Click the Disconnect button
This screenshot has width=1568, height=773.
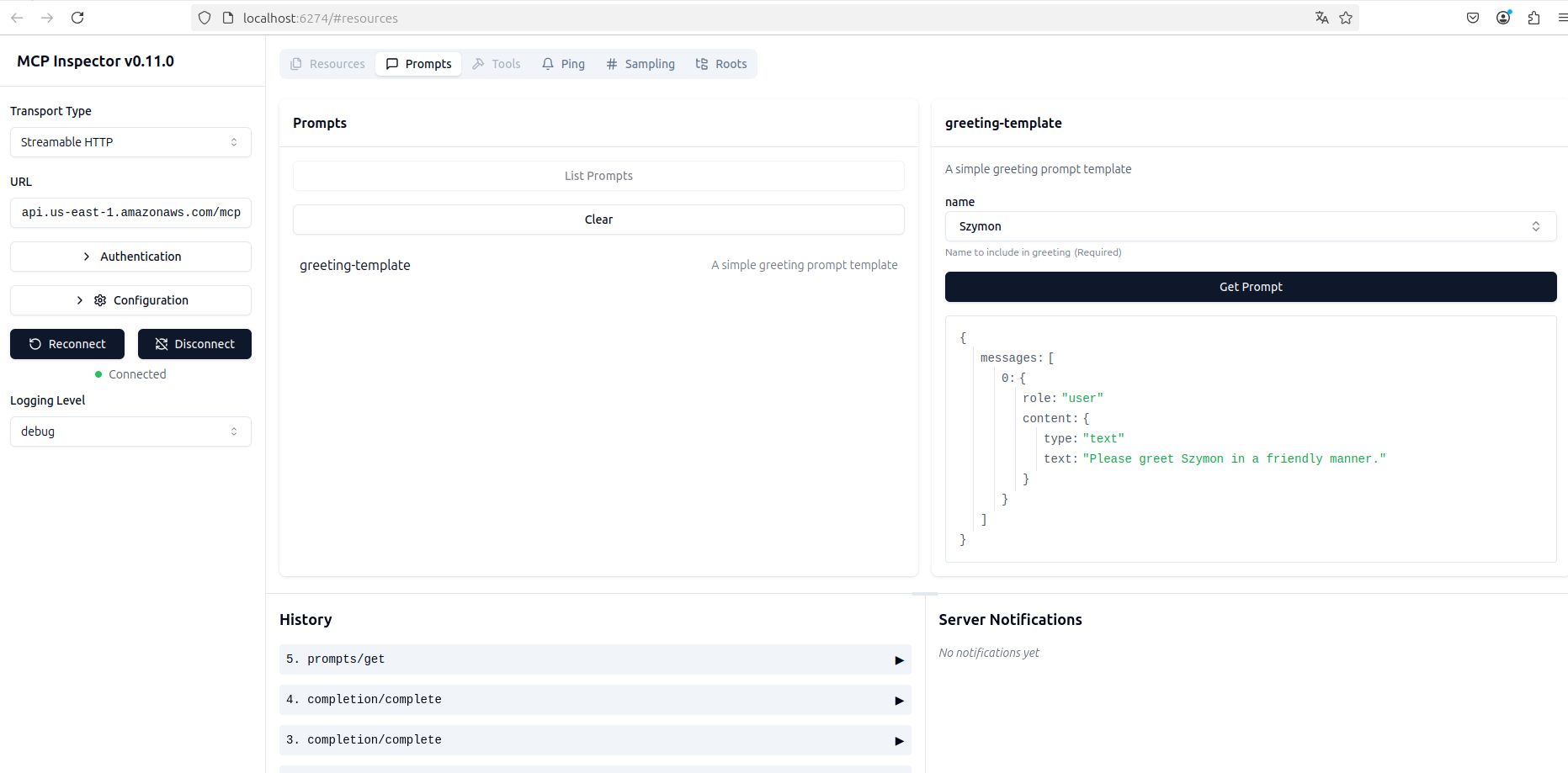click(194, 344)
